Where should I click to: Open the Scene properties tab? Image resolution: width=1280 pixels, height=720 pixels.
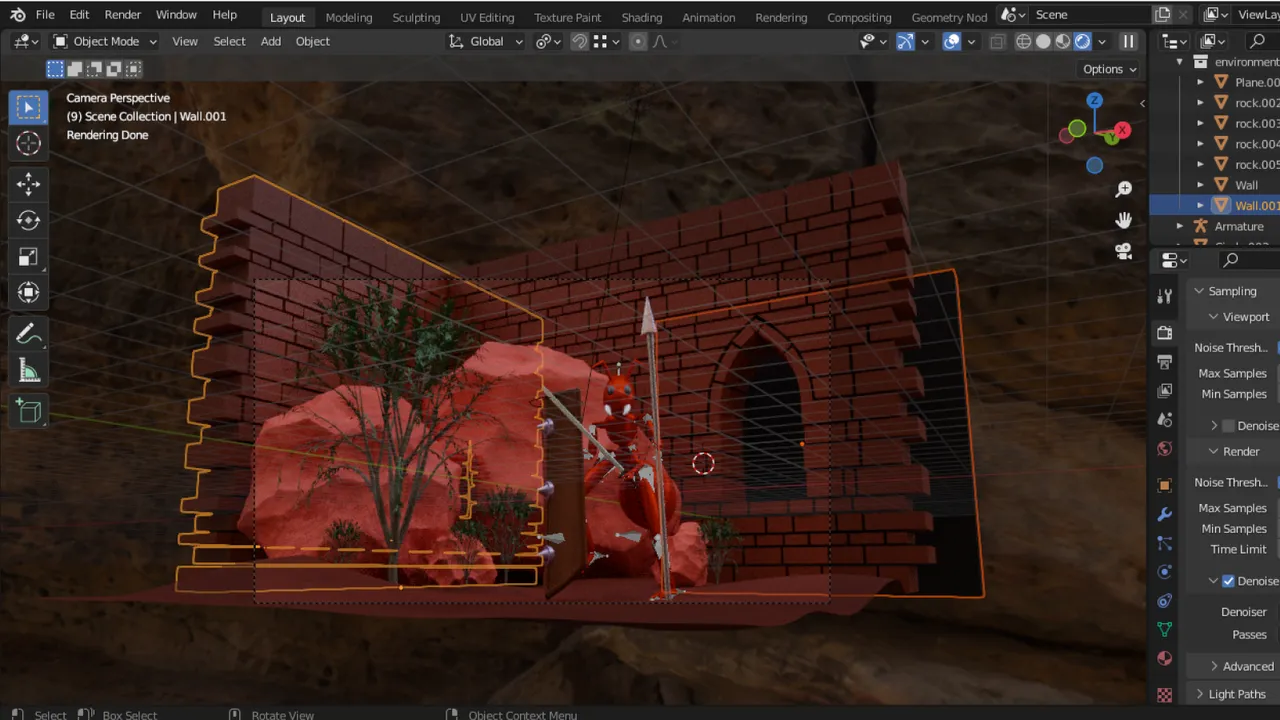point(1164,419)
